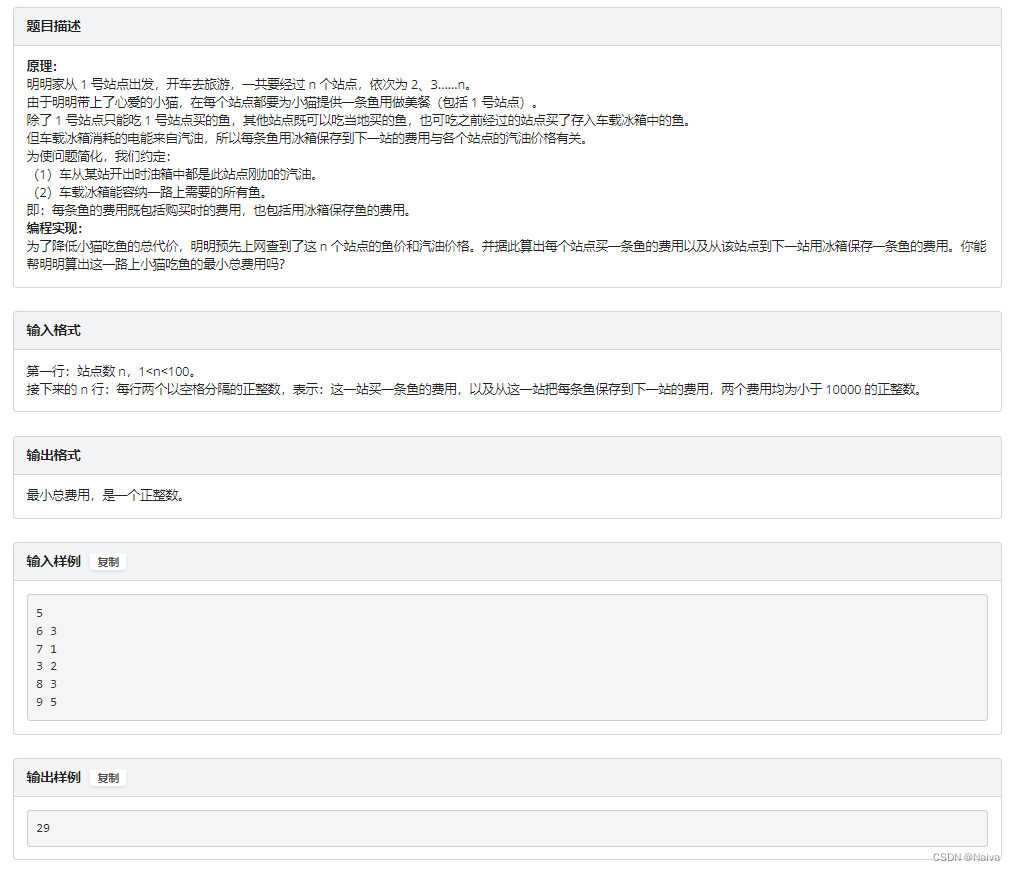Click the 输入样例 heading
This screenshot has width=1015, height=871.
point(54,562)
